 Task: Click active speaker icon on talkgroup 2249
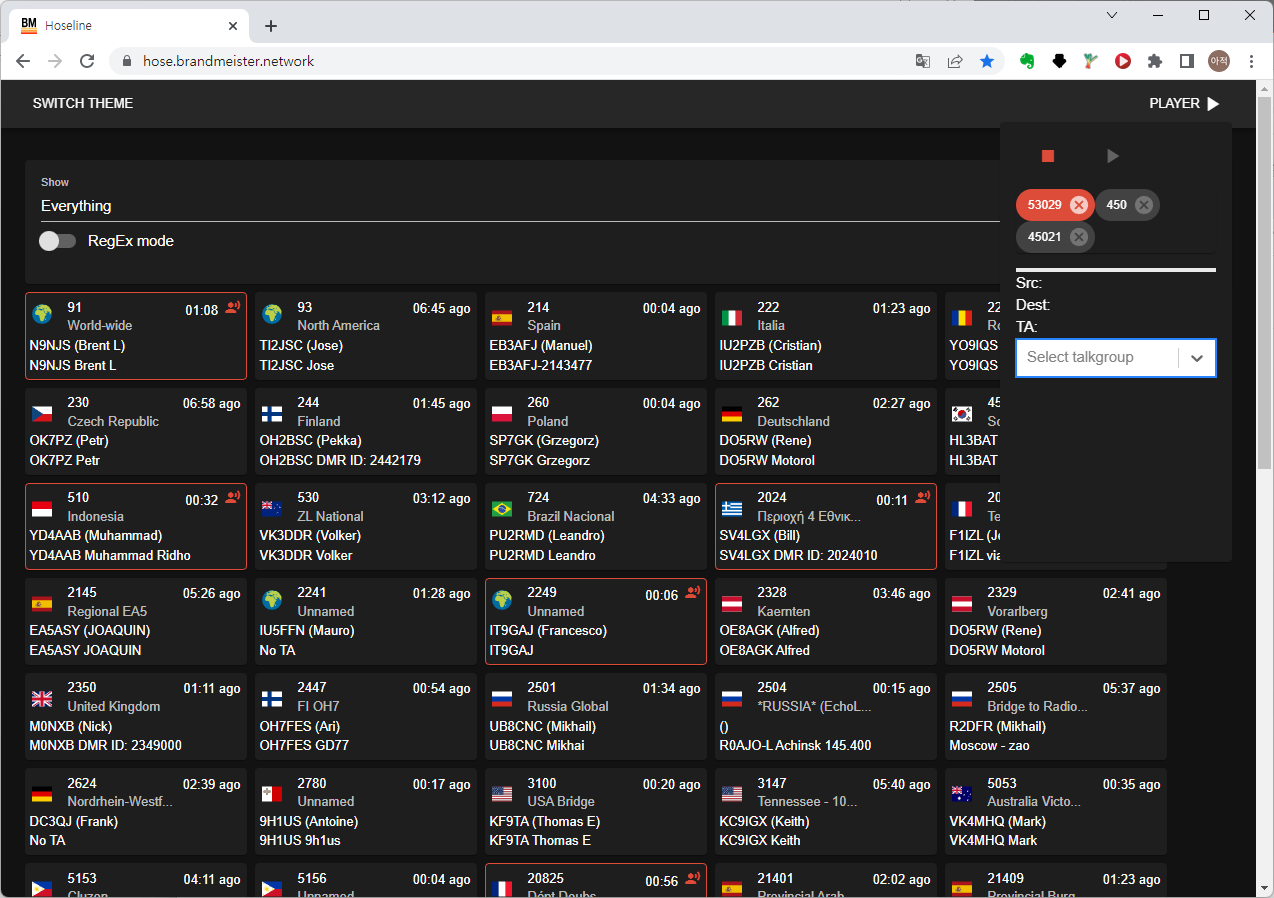coord(693,593)
